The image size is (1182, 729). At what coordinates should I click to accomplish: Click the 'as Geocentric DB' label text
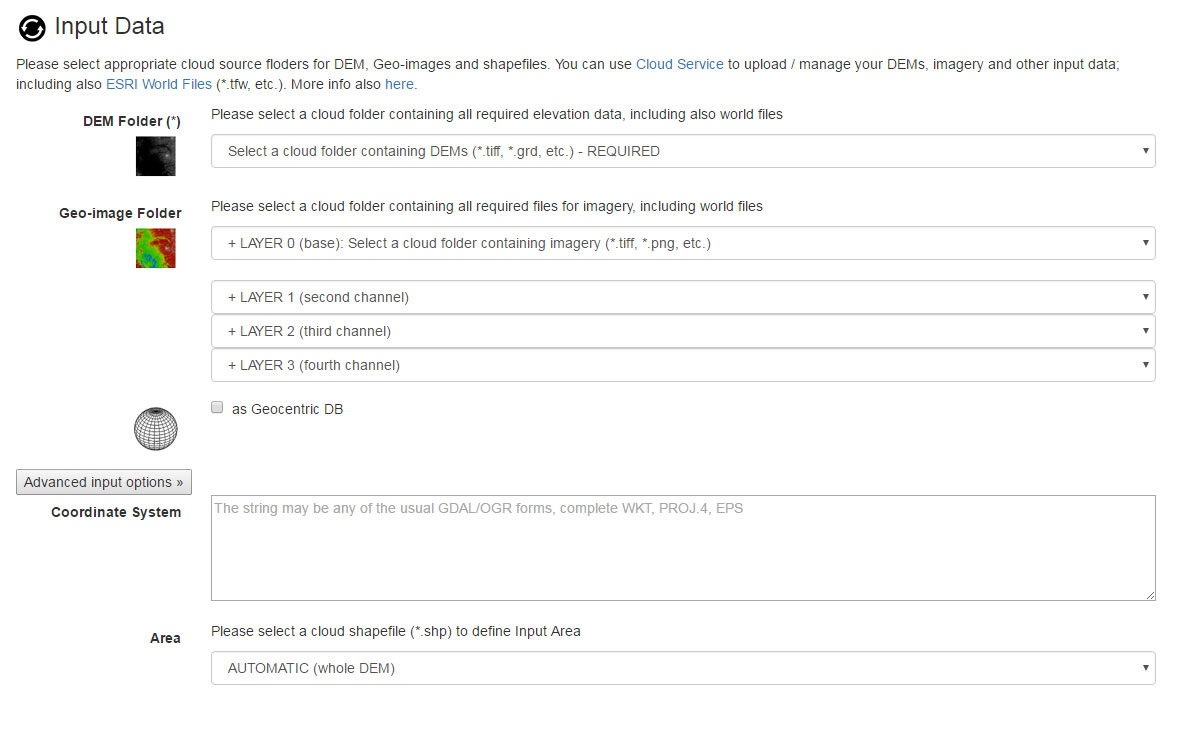coord(287,409)
